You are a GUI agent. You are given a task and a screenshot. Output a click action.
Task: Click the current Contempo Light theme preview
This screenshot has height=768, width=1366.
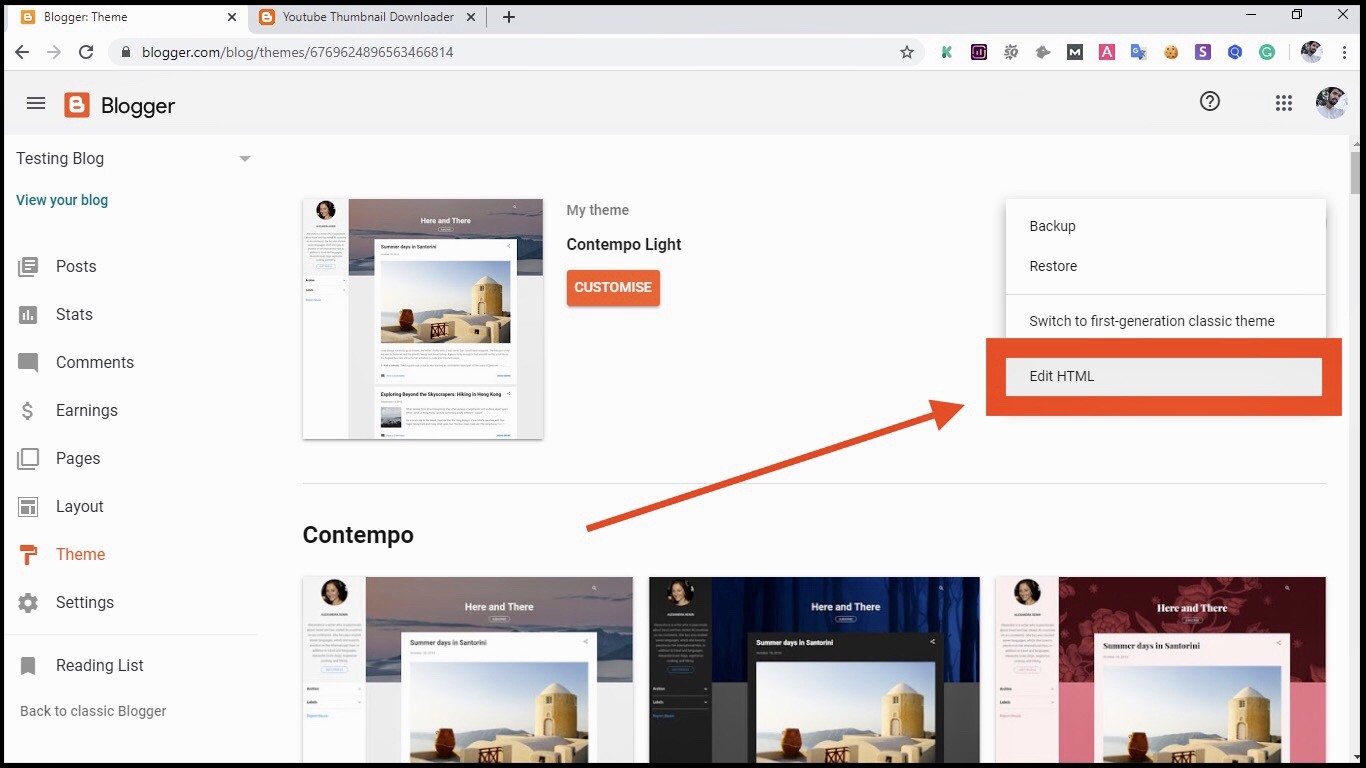(x=423, y=318)
